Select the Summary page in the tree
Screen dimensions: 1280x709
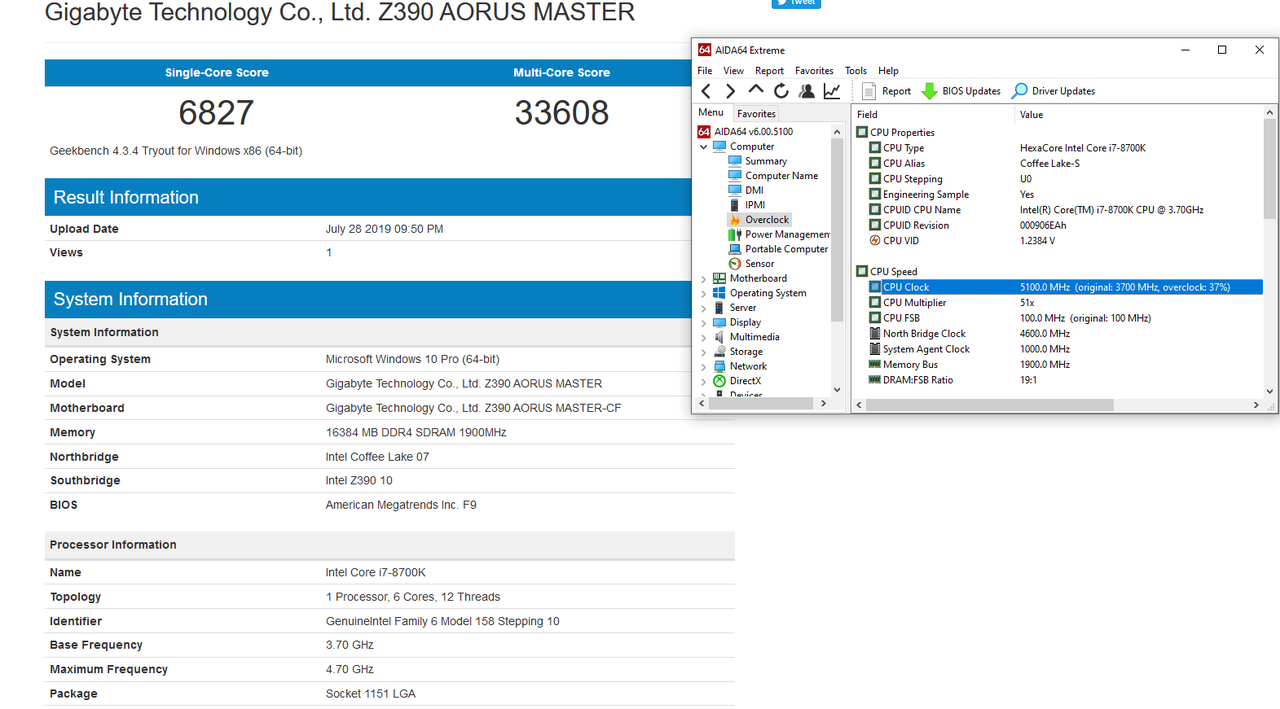tap(757, 161)
